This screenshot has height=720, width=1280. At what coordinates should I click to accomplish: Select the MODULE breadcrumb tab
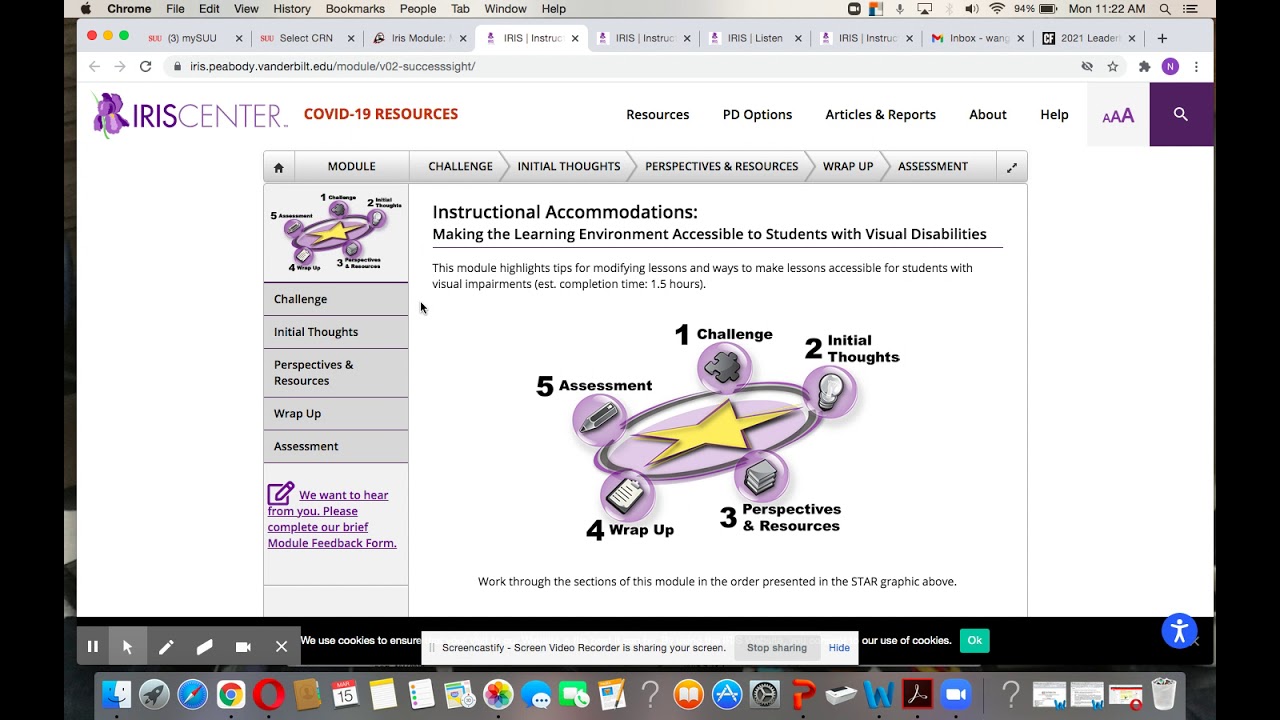point(351,167)
